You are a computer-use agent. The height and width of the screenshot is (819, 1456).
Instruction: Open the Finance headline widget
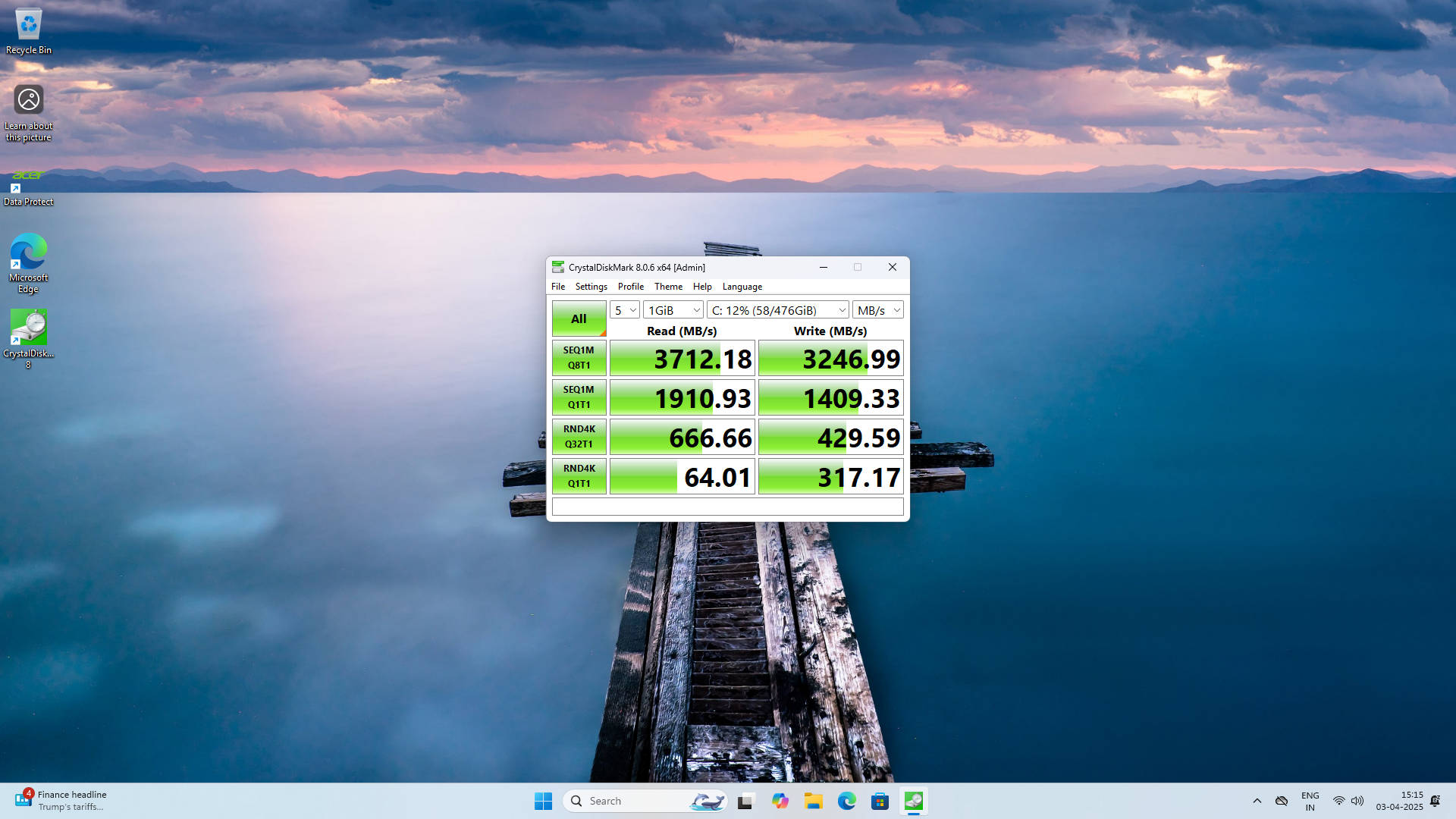(x=61, y=801)
